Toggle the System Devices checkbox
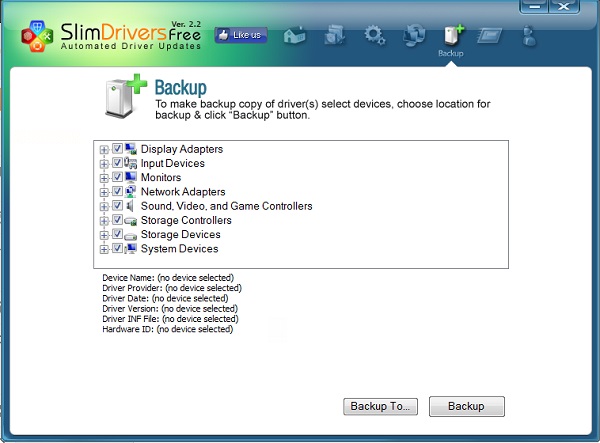 tap(117, 248)
